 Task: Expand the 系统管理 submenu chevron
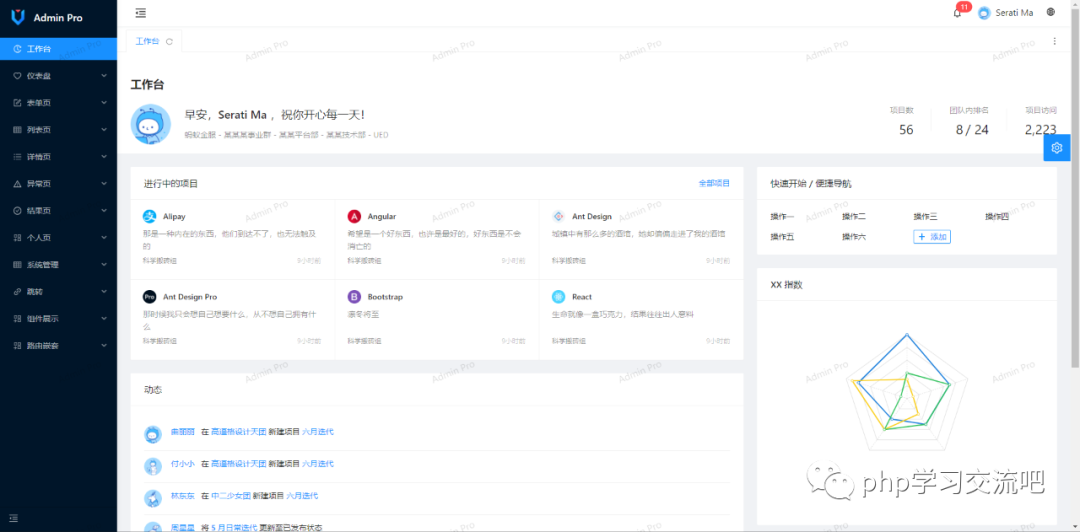(x=104, y=265)
